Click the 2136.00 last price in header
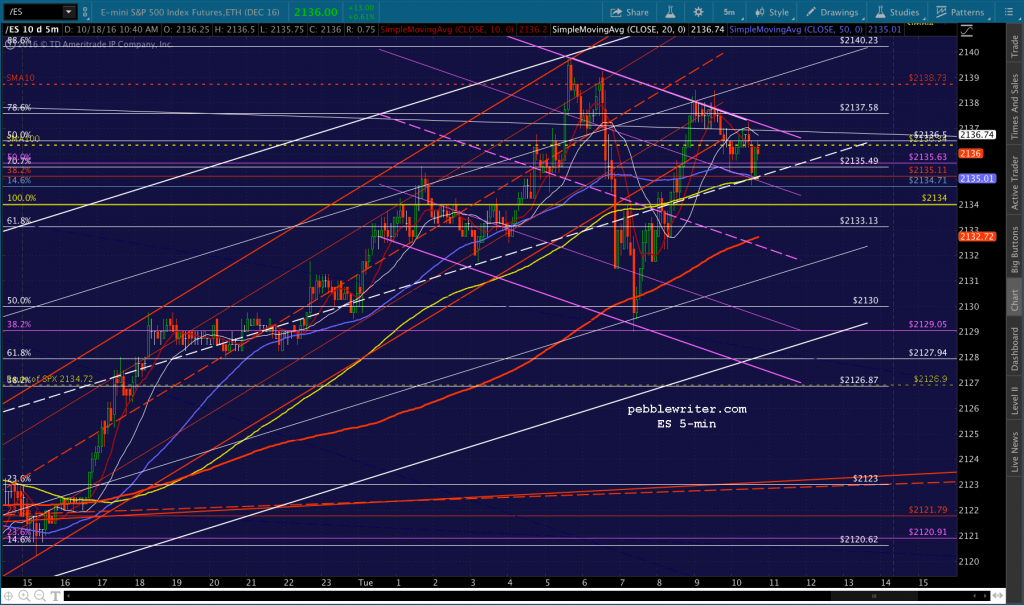Image resolution: width=1024 pixels, height=605 pixels. point(315,12)
